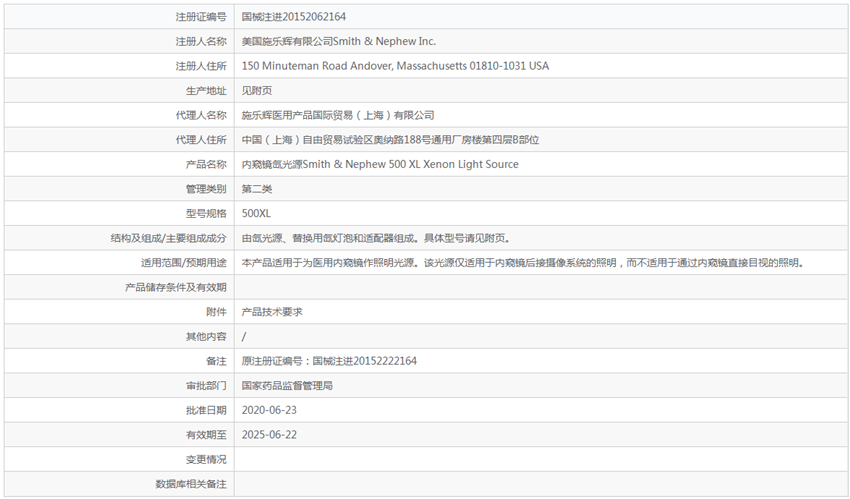Click the 有效期至 label
This screenshot has height=499, width=850.
coord(206,435)
